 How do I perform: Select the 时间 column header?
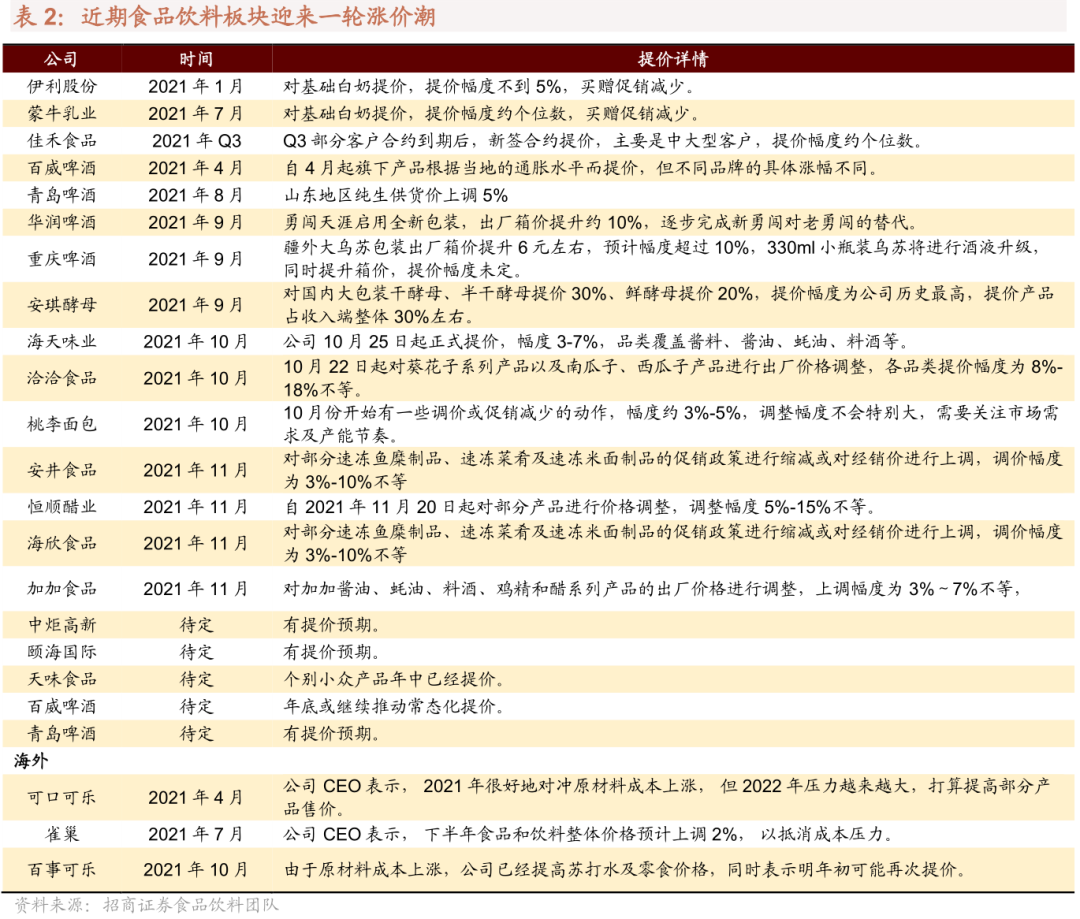pos(196,59)
